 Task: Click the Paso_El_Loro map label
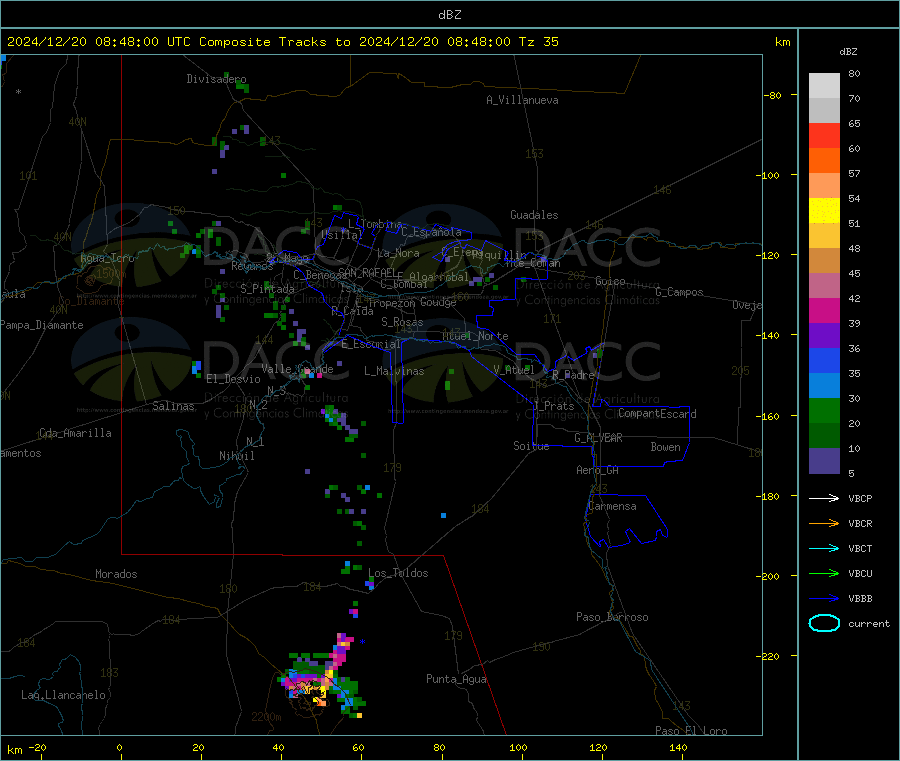point(691,731)
